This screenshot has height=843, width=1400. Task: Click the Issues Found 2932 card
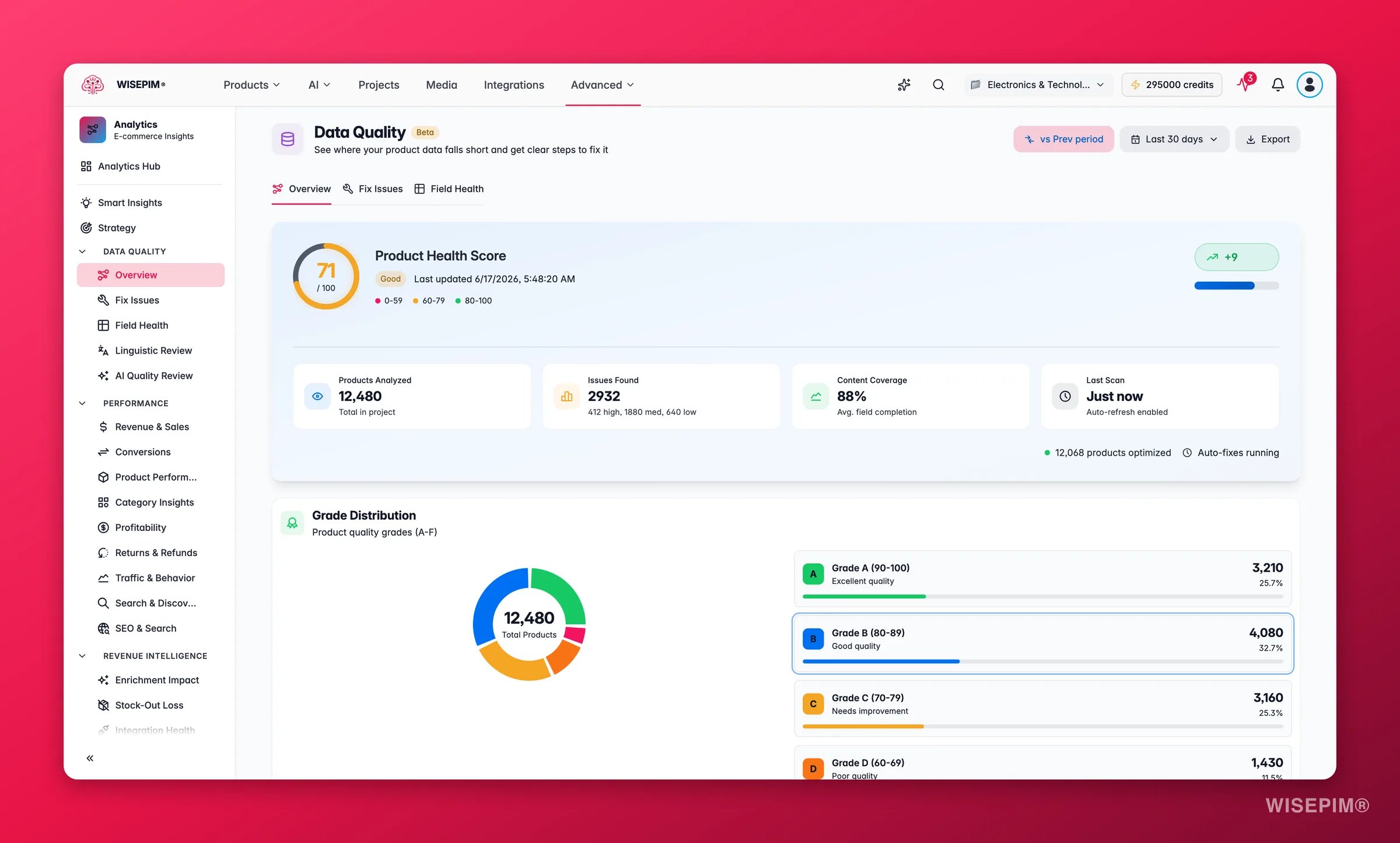click(661, 396)
